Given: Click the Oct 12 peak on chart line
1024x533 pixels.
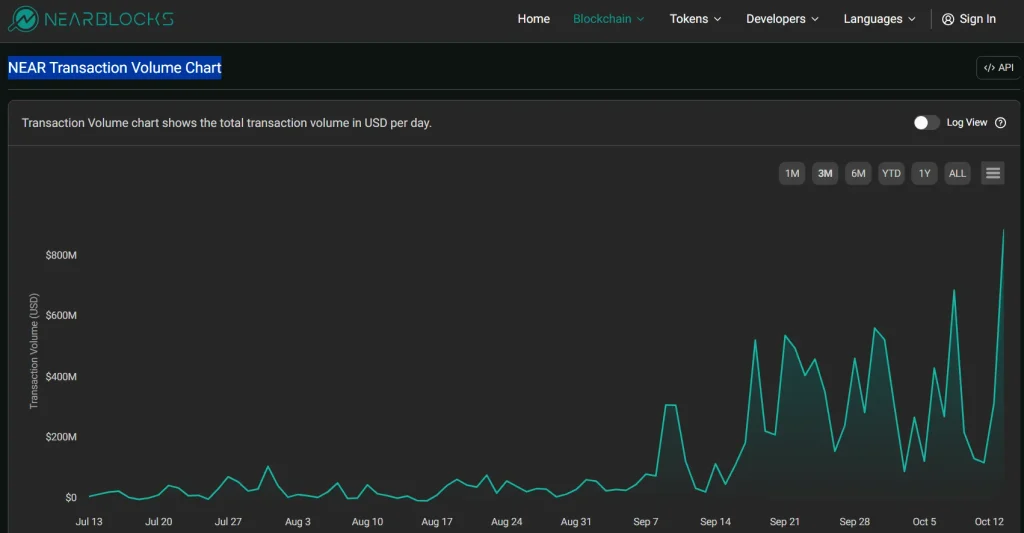Looking at the screenshot, I should (x=1004, y=230).
